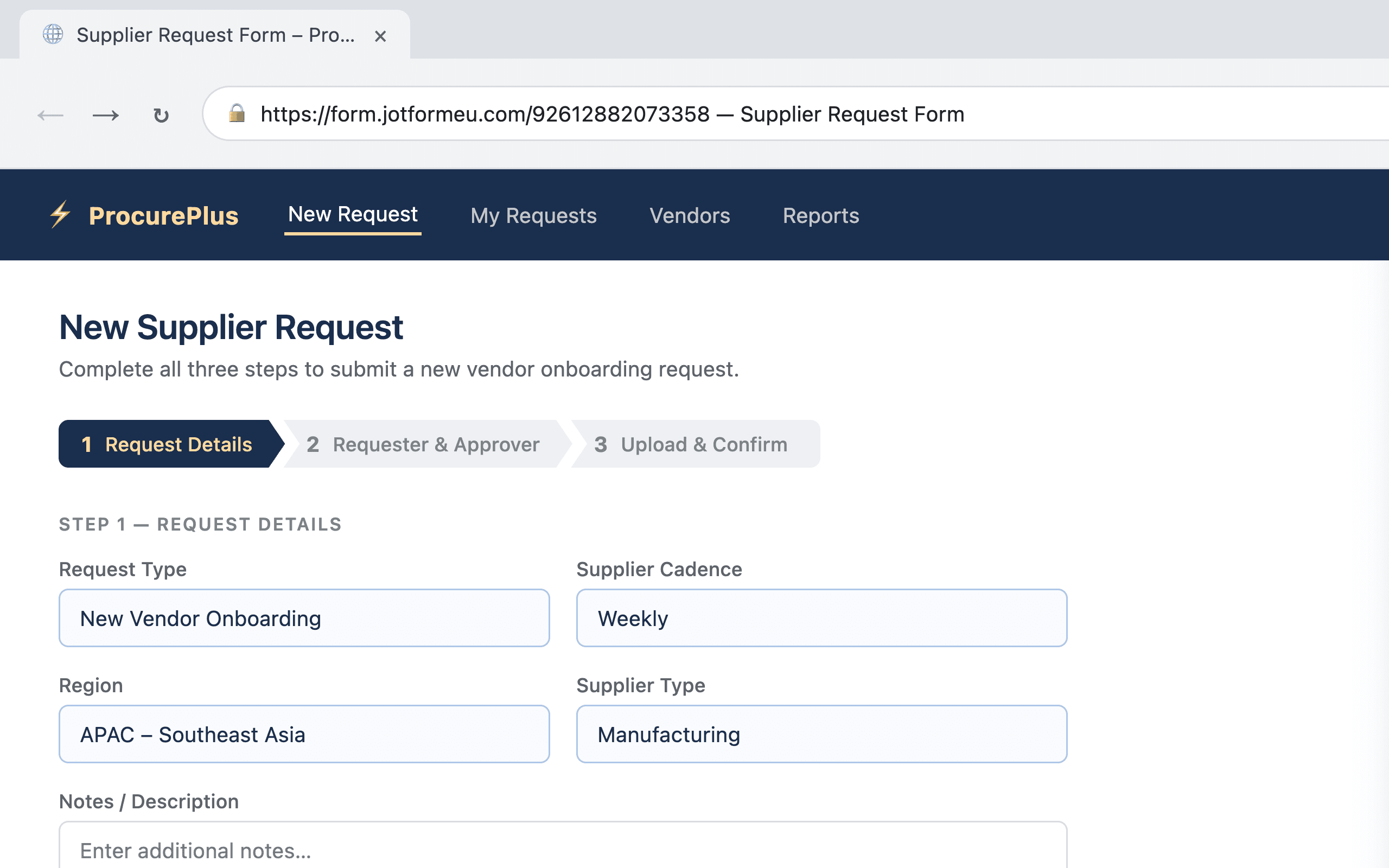Click the Supplier Cadence label
The width and height of the screenshot is (1389, 868).
point(659,569)
